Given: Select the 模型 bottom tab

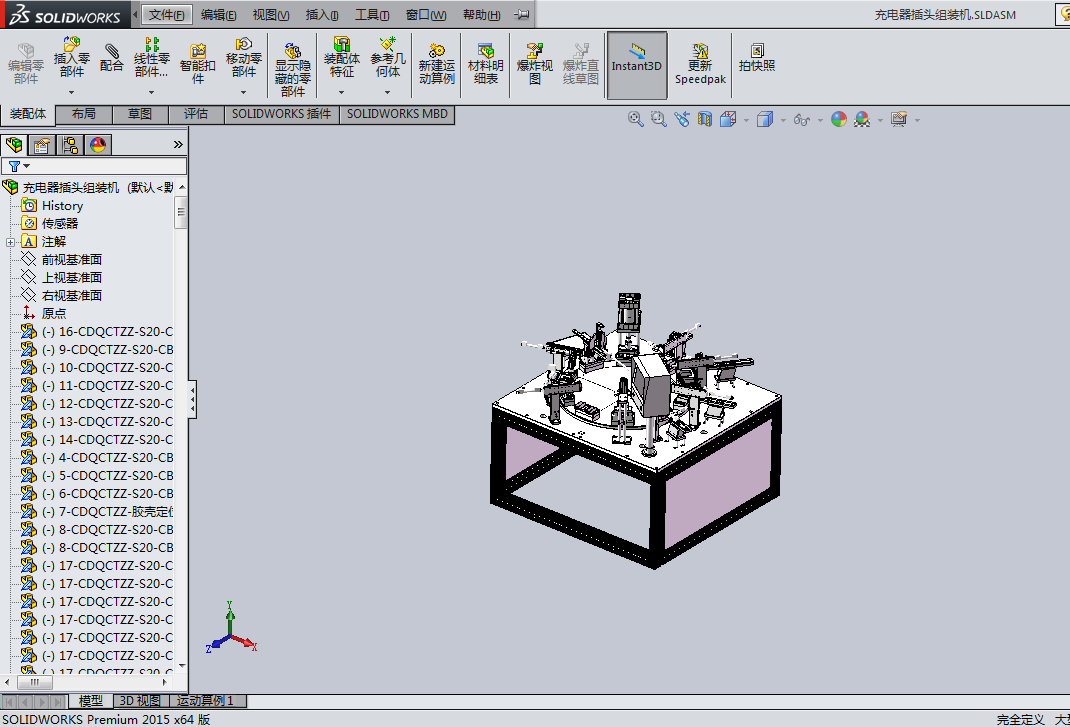Looking at the screenshot, I should click(x=90, y=701).
